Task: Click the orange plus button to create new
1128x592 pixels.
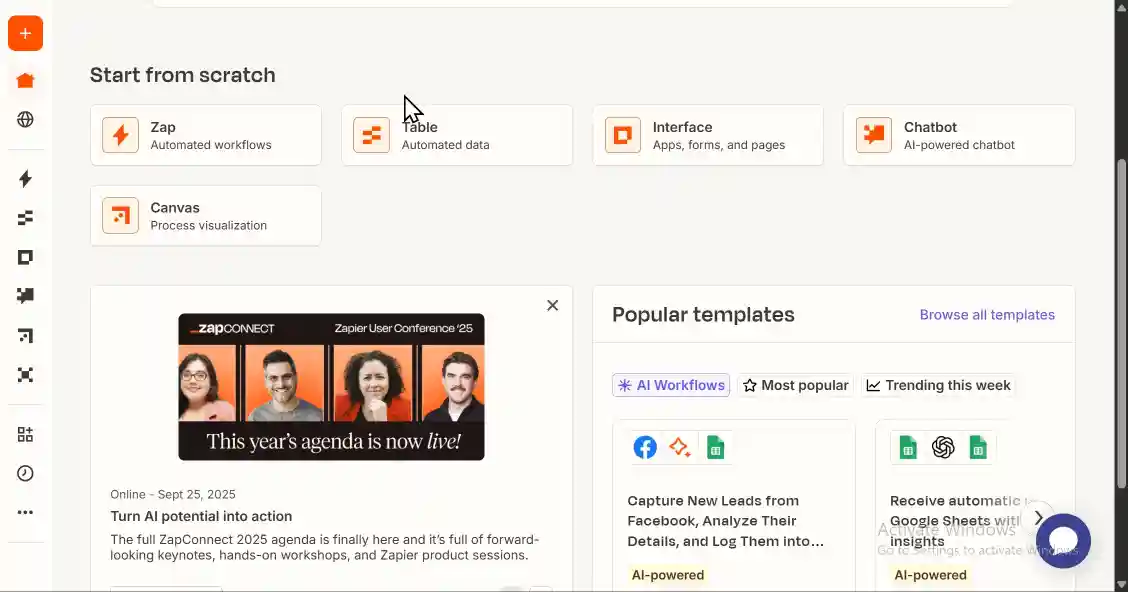Action: [25, 33]
